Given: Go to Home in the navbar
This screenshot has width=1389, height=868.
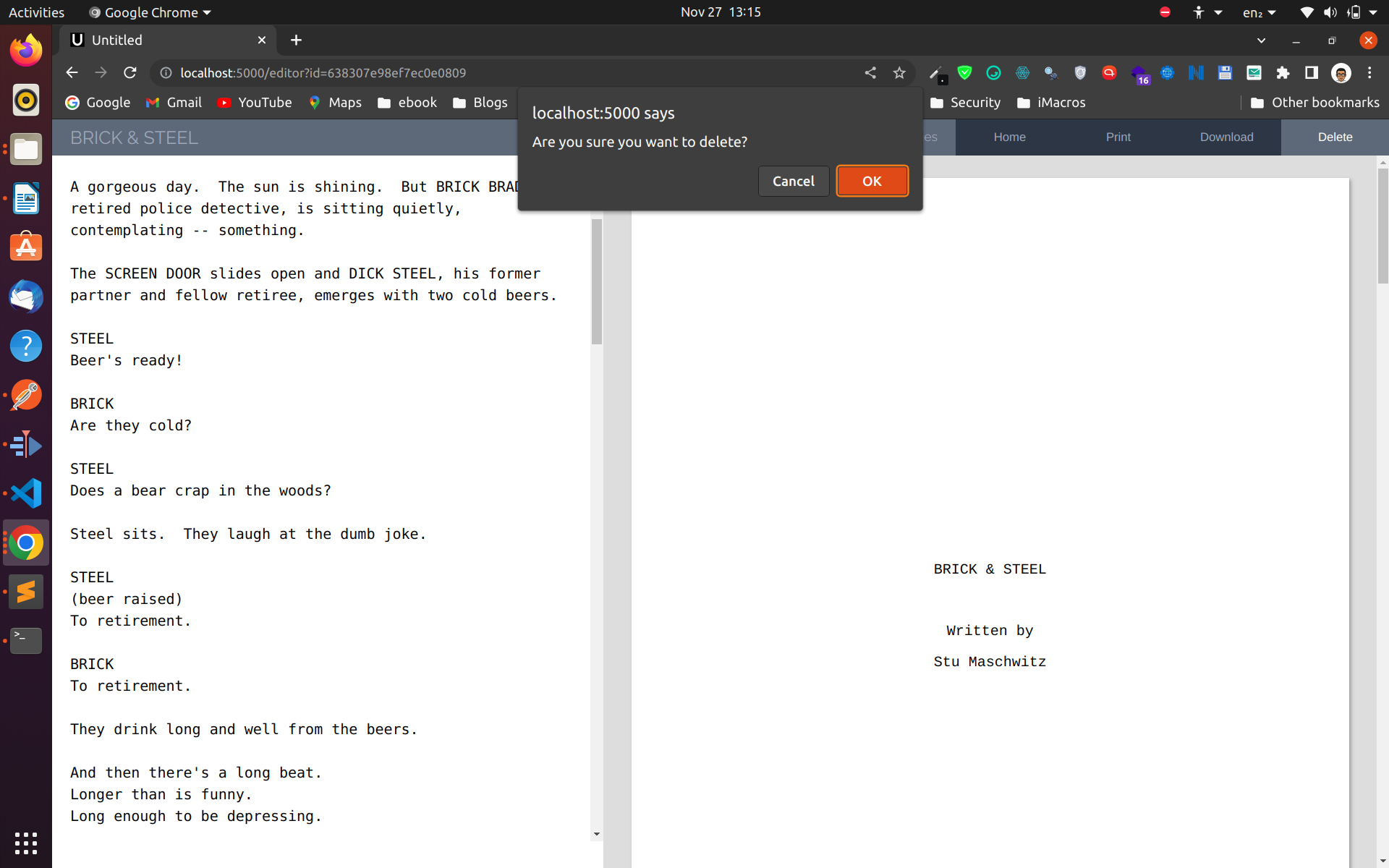Looking at the screenshot, I should (1009, 137).
